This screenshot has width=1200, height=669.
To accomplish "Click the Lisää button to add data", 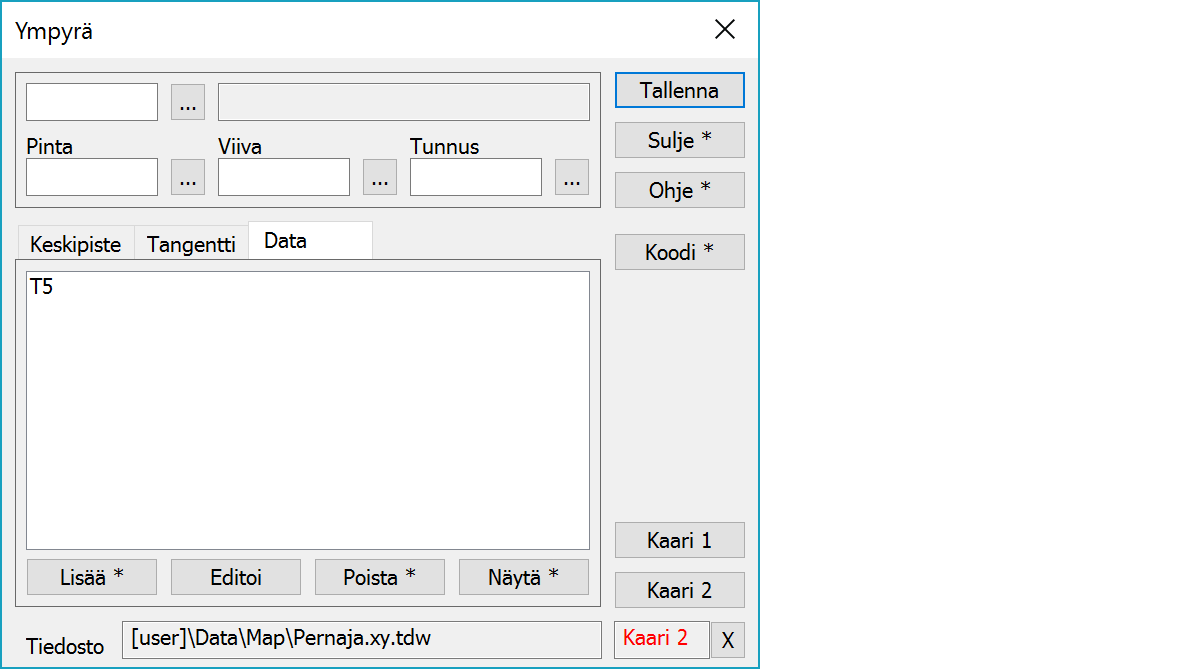I will [x=91, y=577].
